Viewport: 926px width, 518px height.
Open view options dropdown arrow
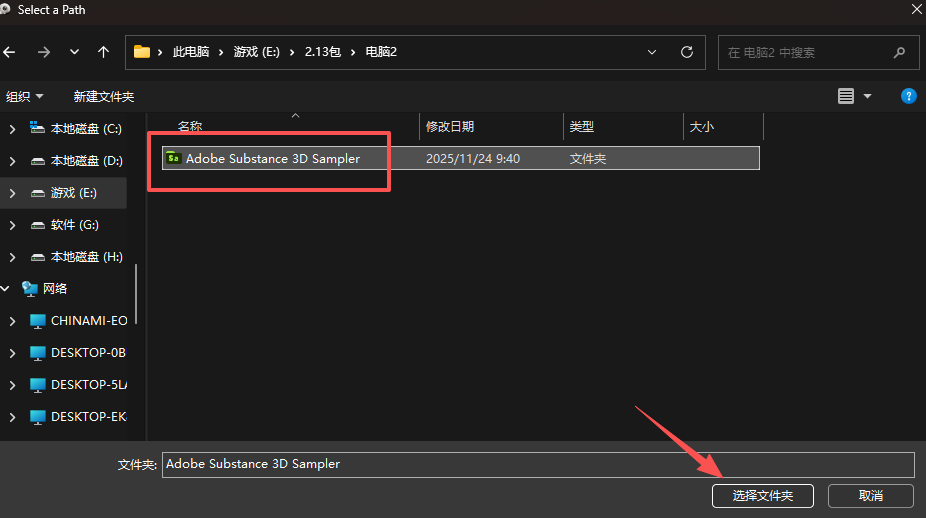(868, 96)
